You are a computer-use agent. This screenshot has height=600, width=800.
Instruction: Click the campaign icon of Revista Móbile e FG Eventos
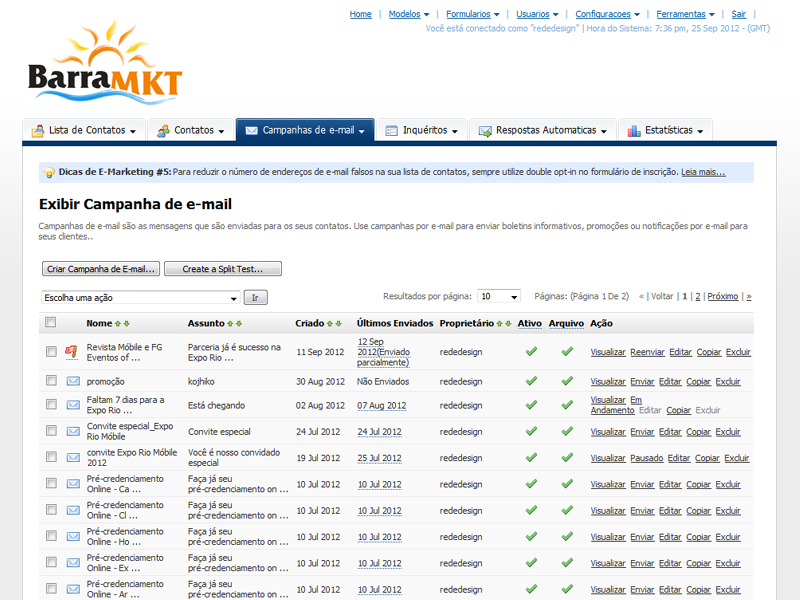(x=71, y=352)
